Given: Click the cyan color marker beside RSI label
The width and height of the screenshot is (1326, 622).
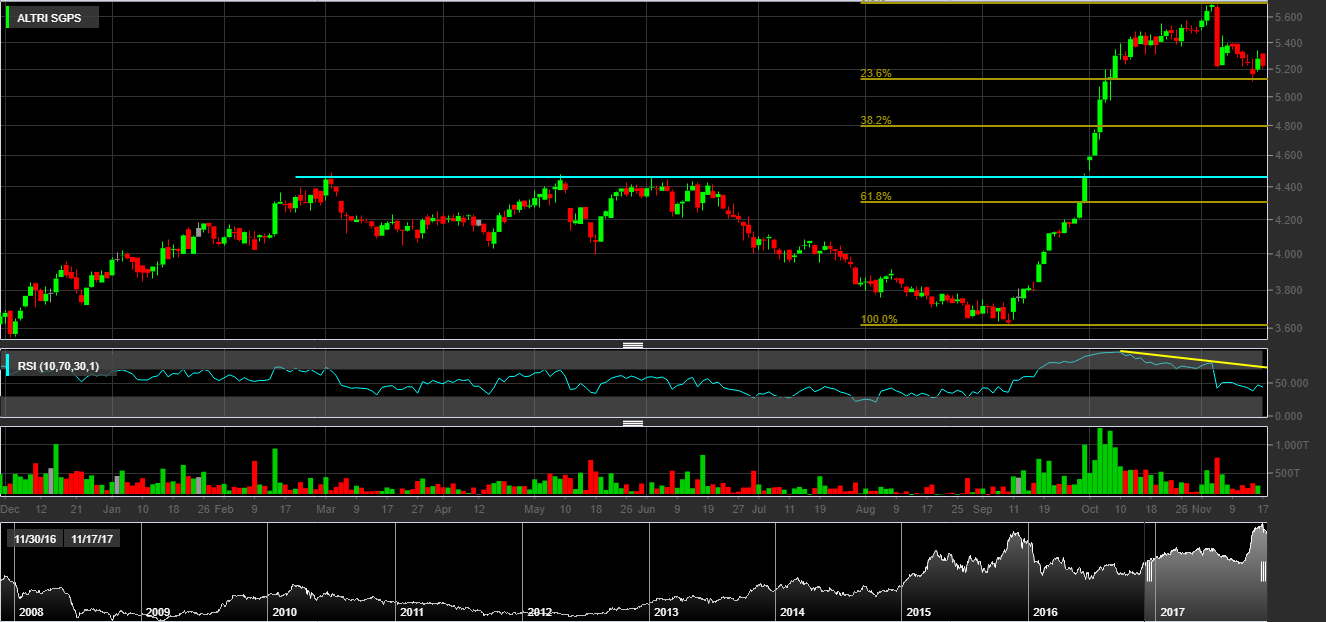Looking at the screenshot, I should tap(9, 366).
